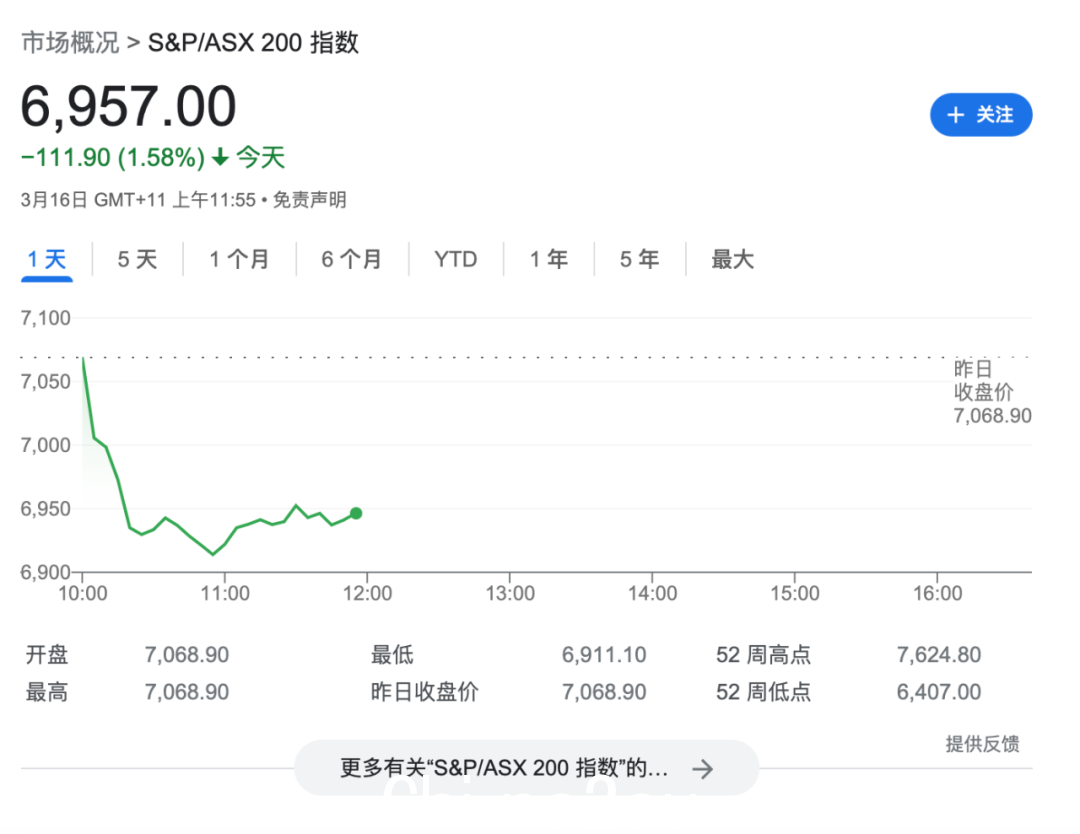Click the 最低 row label
1080x834 pixels.
pos(392,654)
